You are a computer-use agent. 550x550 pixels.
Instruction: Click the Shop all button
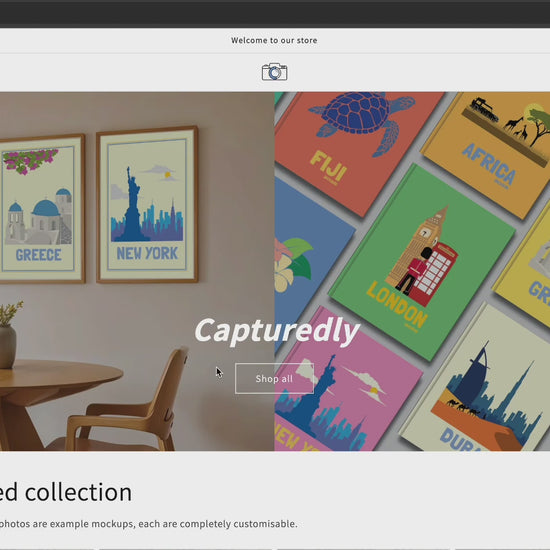click(274, 378)
